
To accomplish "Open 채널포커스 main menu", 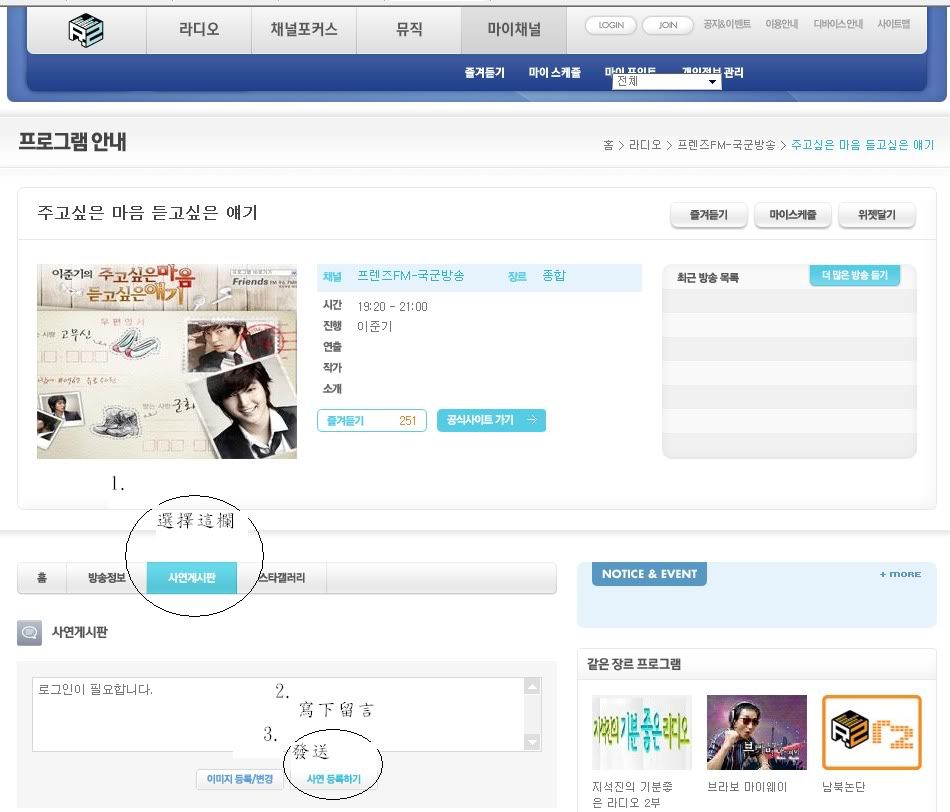I will 303,30.
